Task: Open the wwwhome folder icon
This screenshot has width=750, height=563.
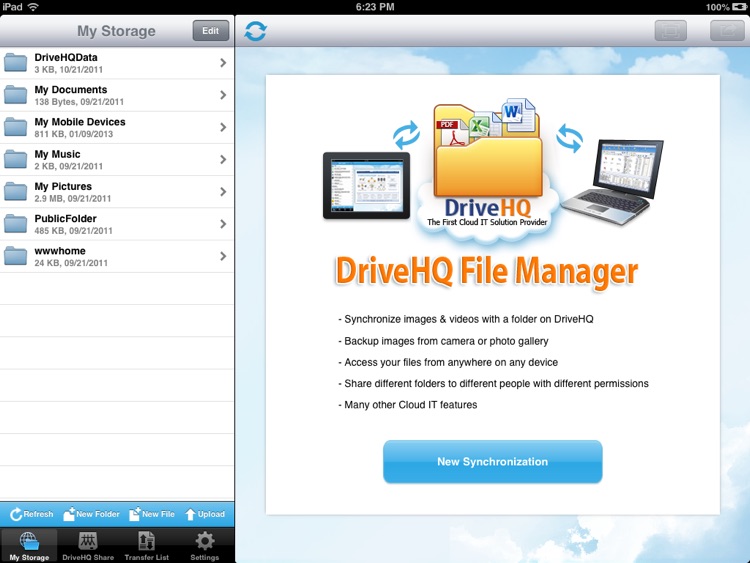Action: pyautogui.click(x=16, y=256)
